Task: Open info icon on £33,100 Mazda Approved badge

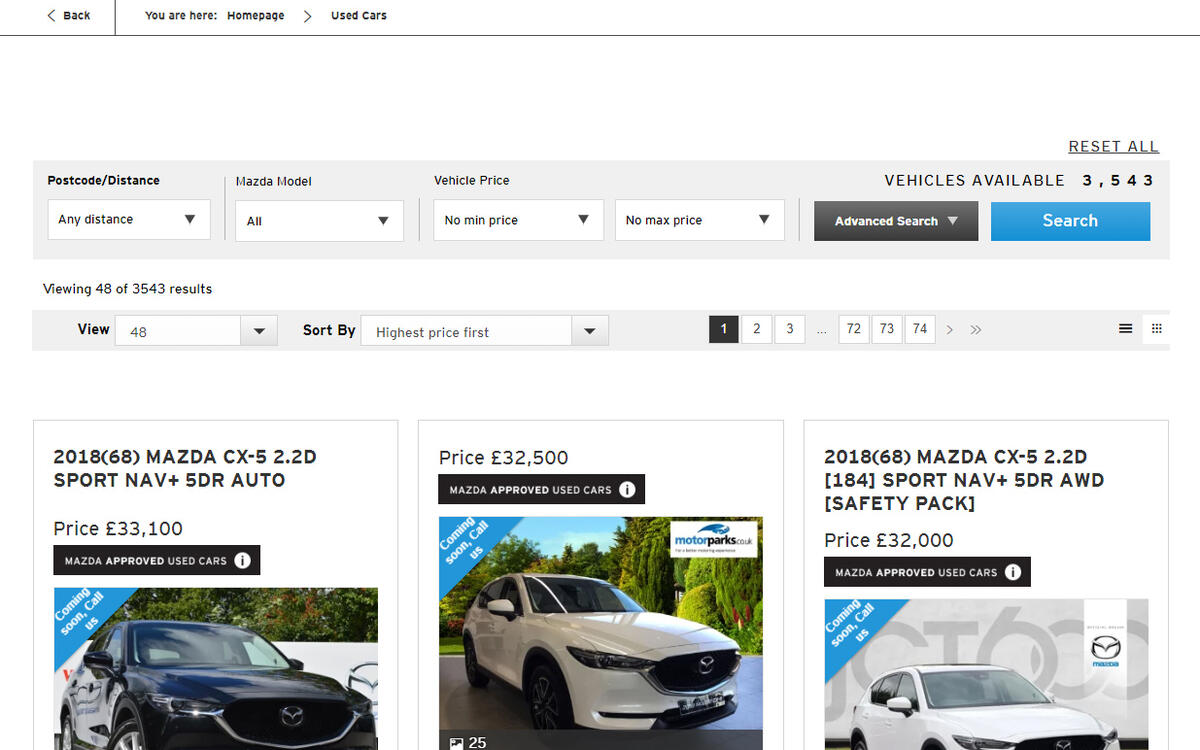Action: point(243,560)
